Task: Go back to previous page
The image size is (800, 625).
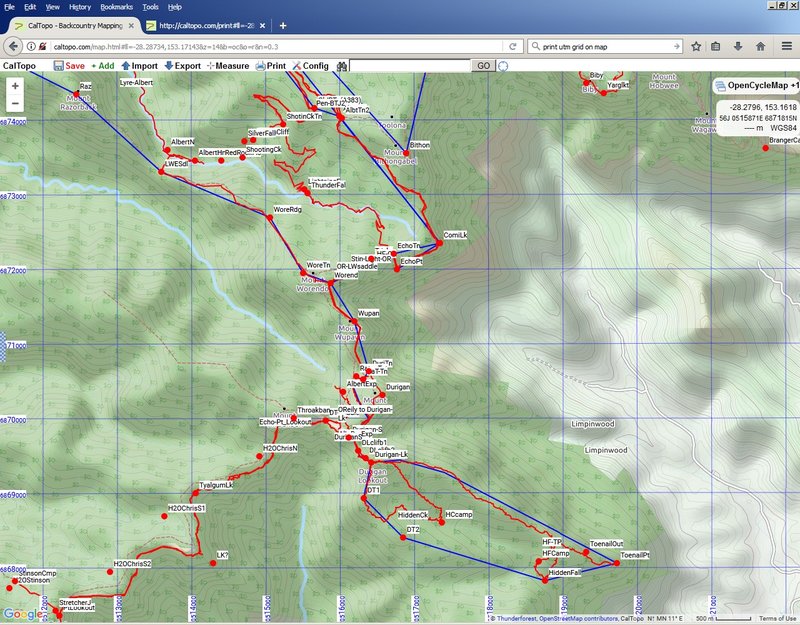Action: pyautogui.click(x=13, y=46)
